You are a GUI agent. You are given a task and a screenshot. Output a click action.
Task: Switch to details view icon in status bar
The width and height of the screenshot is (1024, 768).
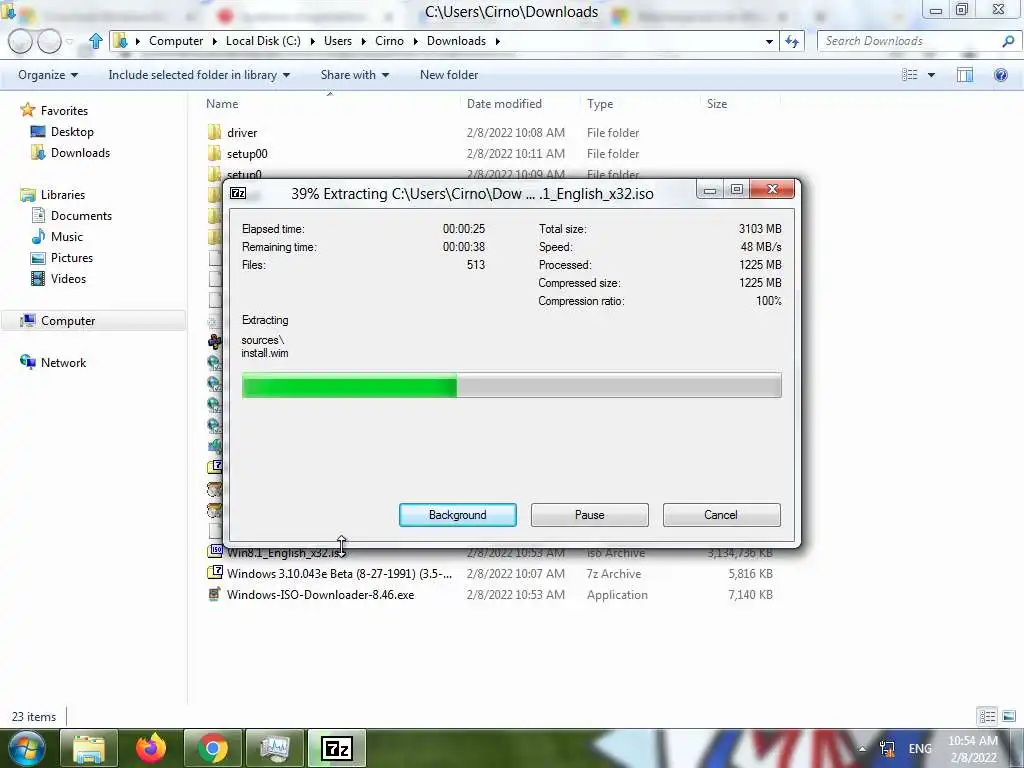point(987,716)
